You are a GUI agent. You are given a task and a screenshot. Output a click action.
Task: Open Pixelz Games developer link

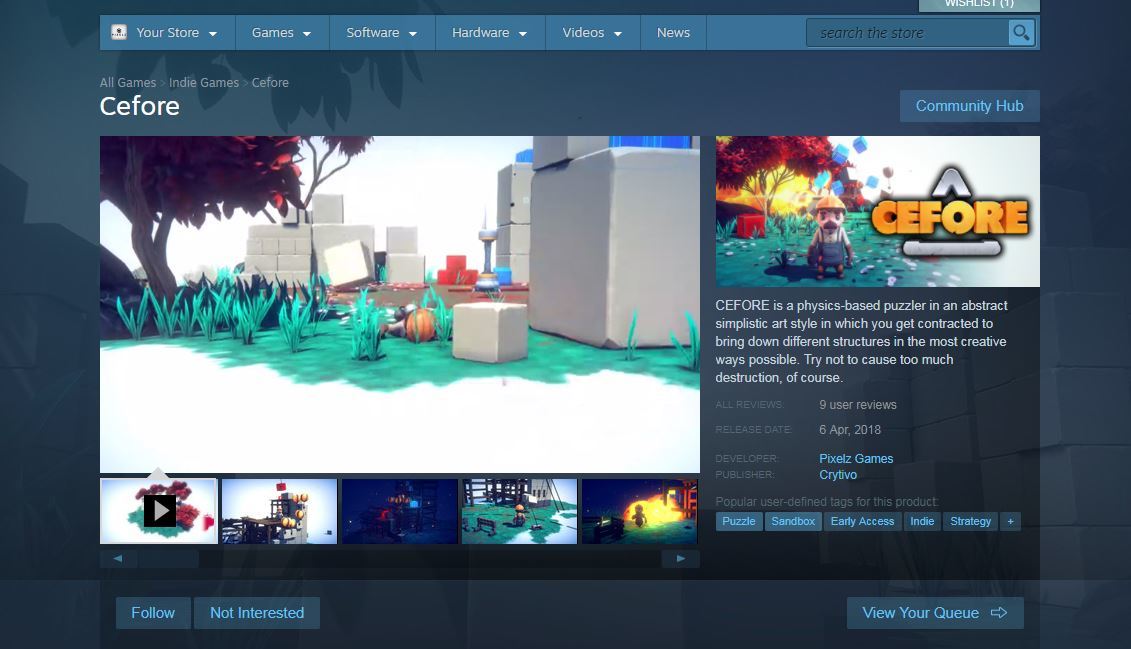pos(856,459)
